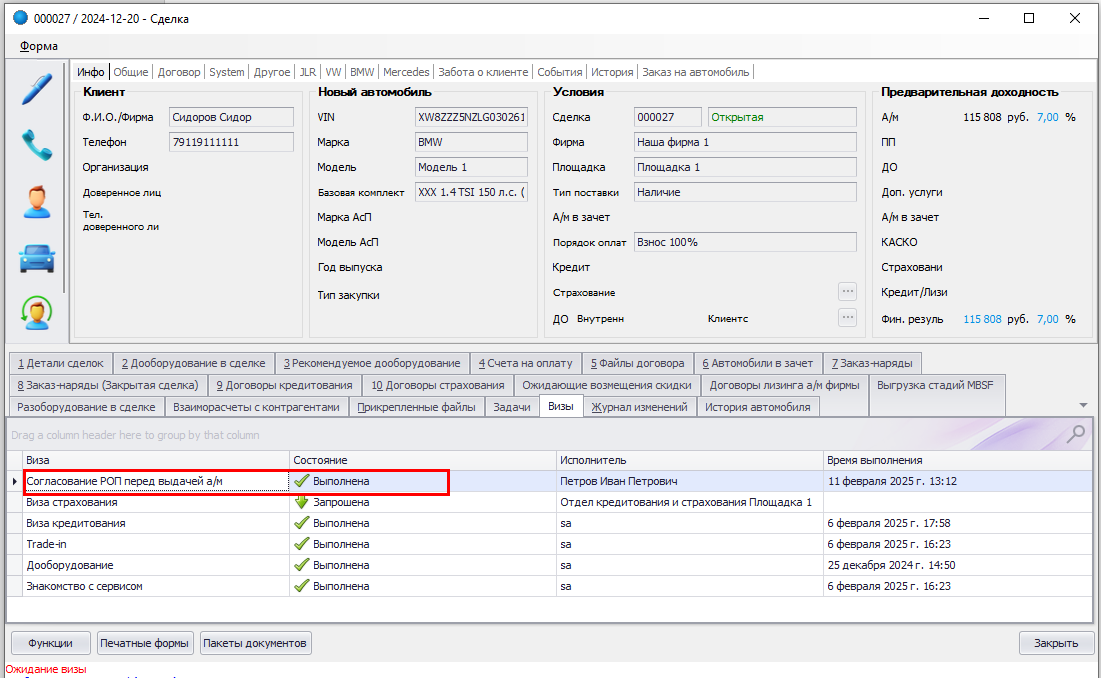Click the Печатные формы button
This screenshot has height=678, width=1101.
click(x=146, y=643)
